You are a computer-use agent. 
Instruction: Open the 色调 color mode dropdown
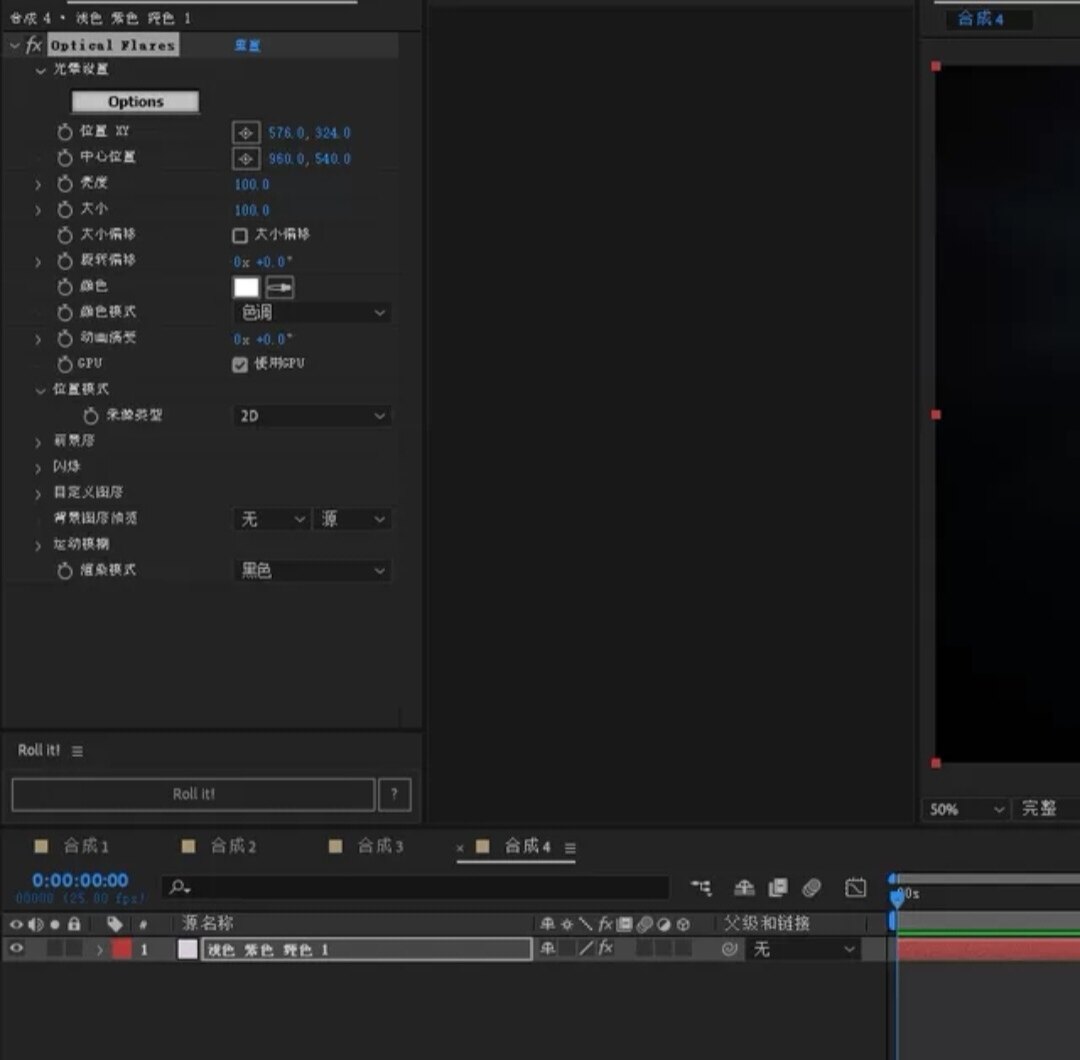(311, 312)
